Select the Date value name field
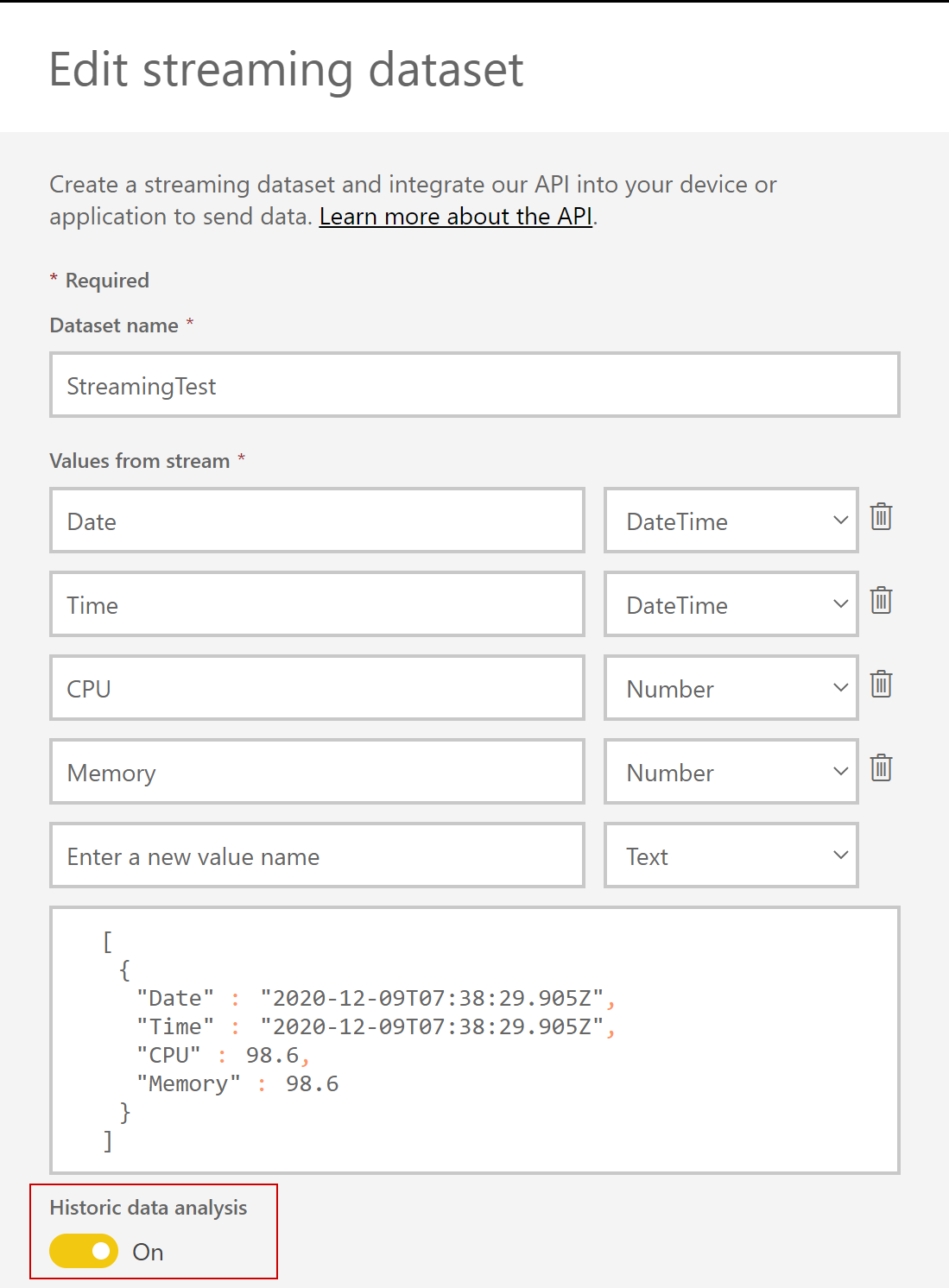 [x=317, y=520]
